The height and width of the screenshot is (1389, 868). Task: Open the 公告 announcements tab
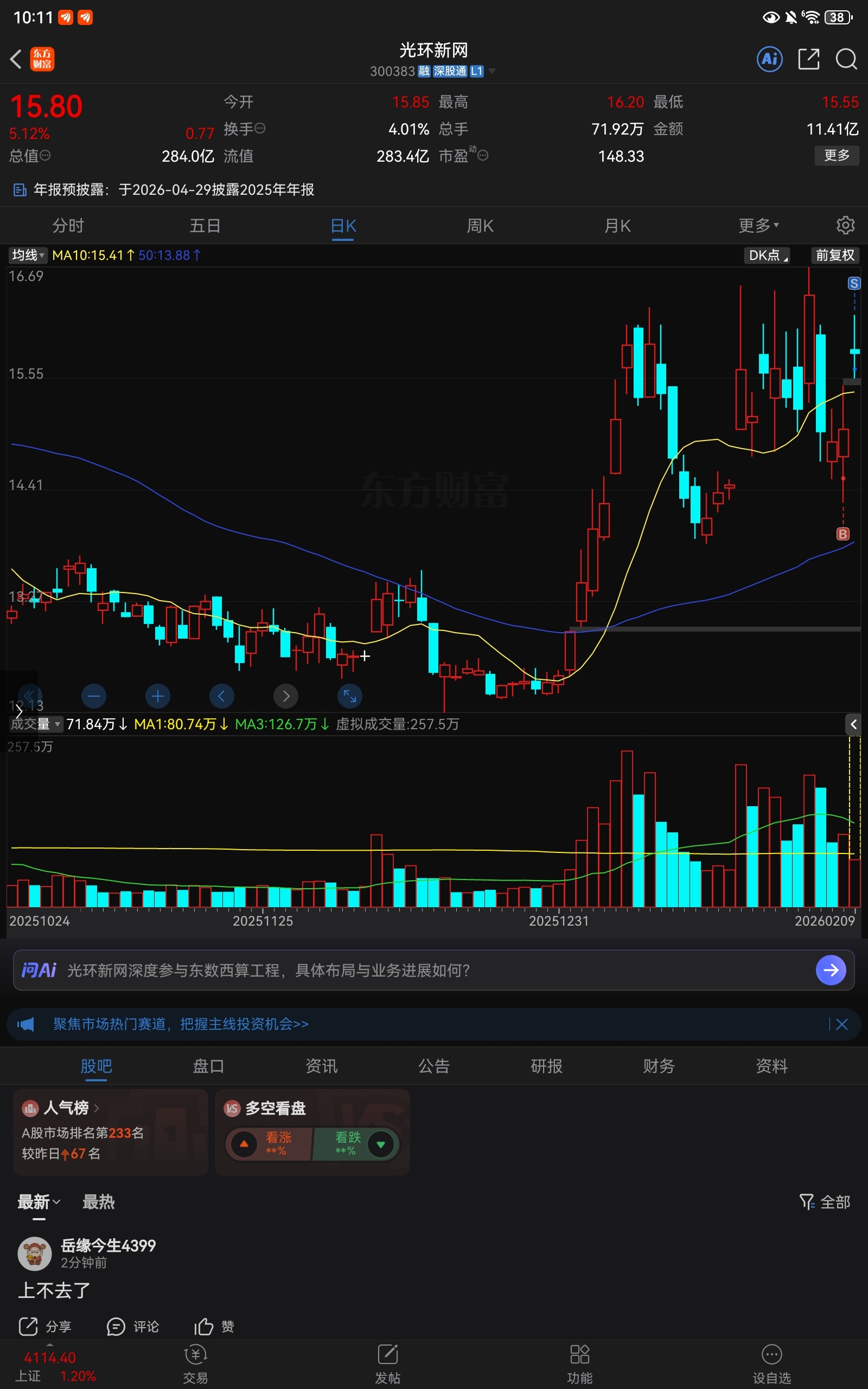[434, 1066]
